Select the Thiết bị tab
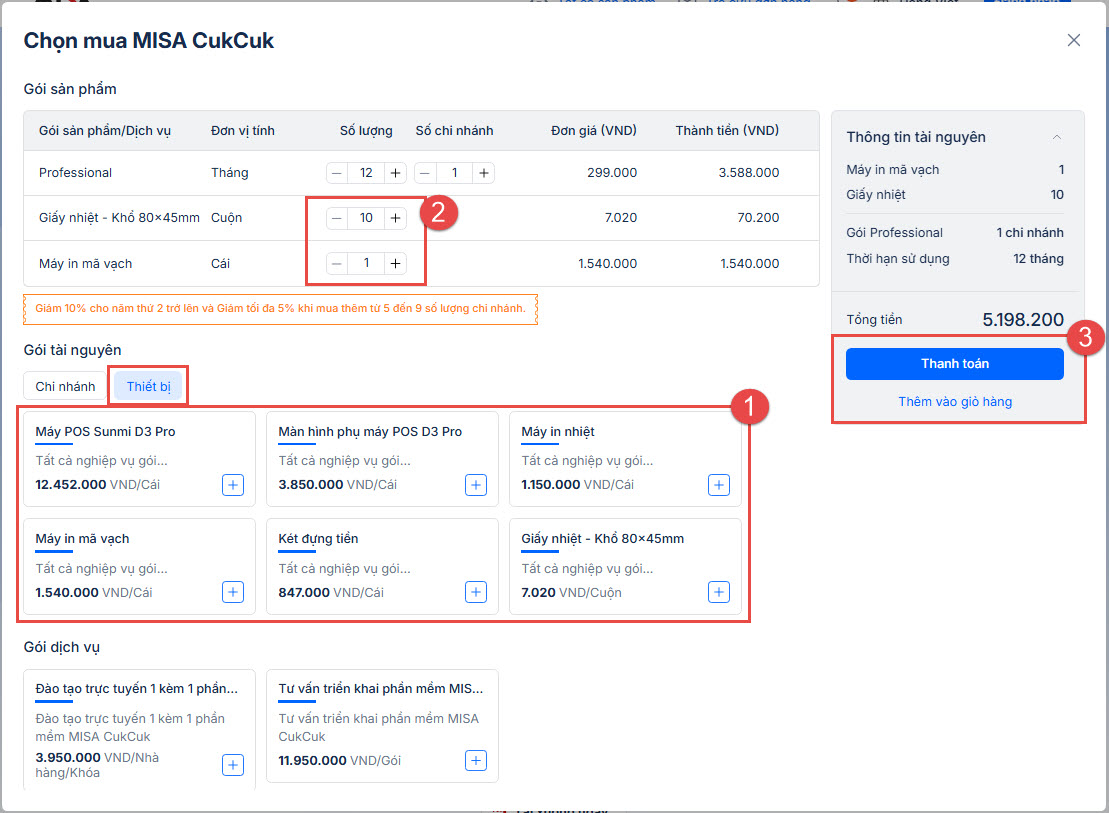The width and height of the screenshot is (1109, 813). click(x=148, y=387)
